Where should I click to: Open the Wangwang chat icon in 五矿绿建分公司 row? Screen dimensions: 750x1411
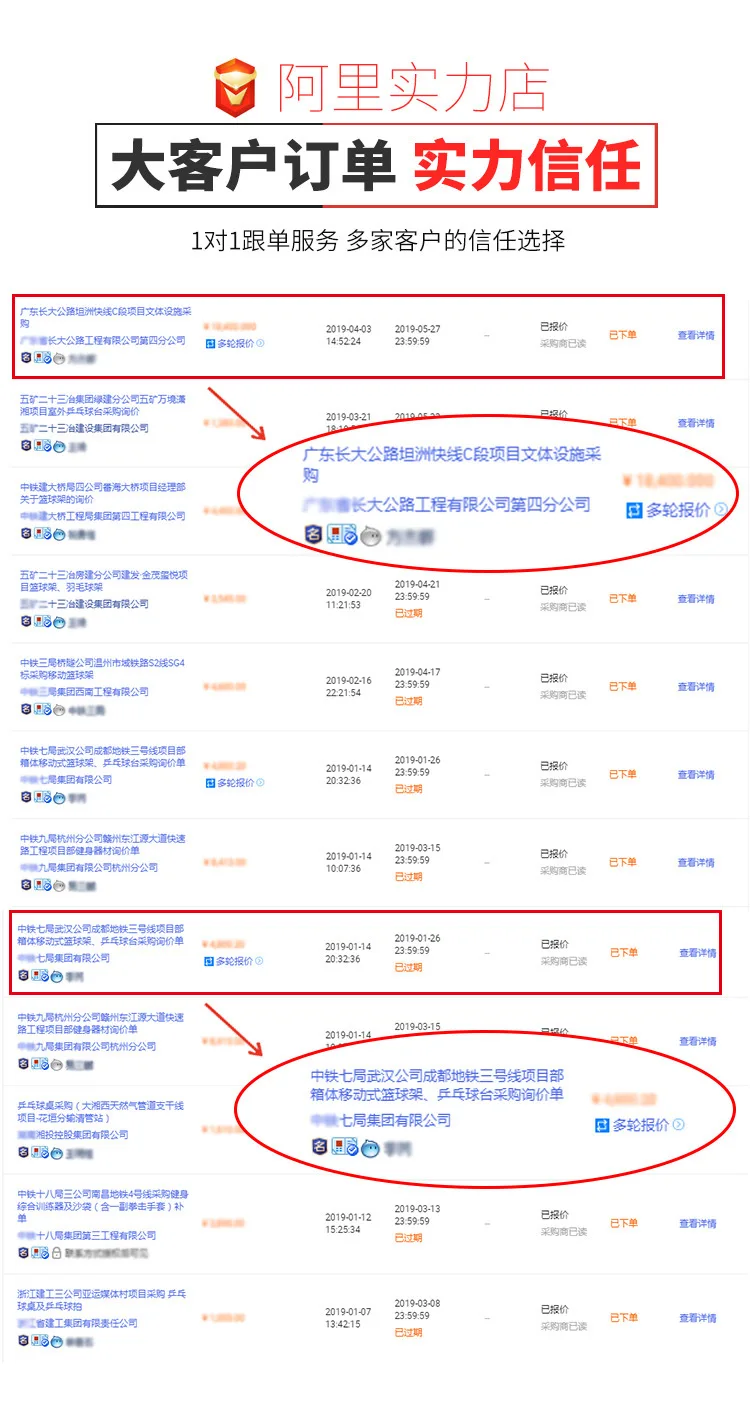pos(58,445)
